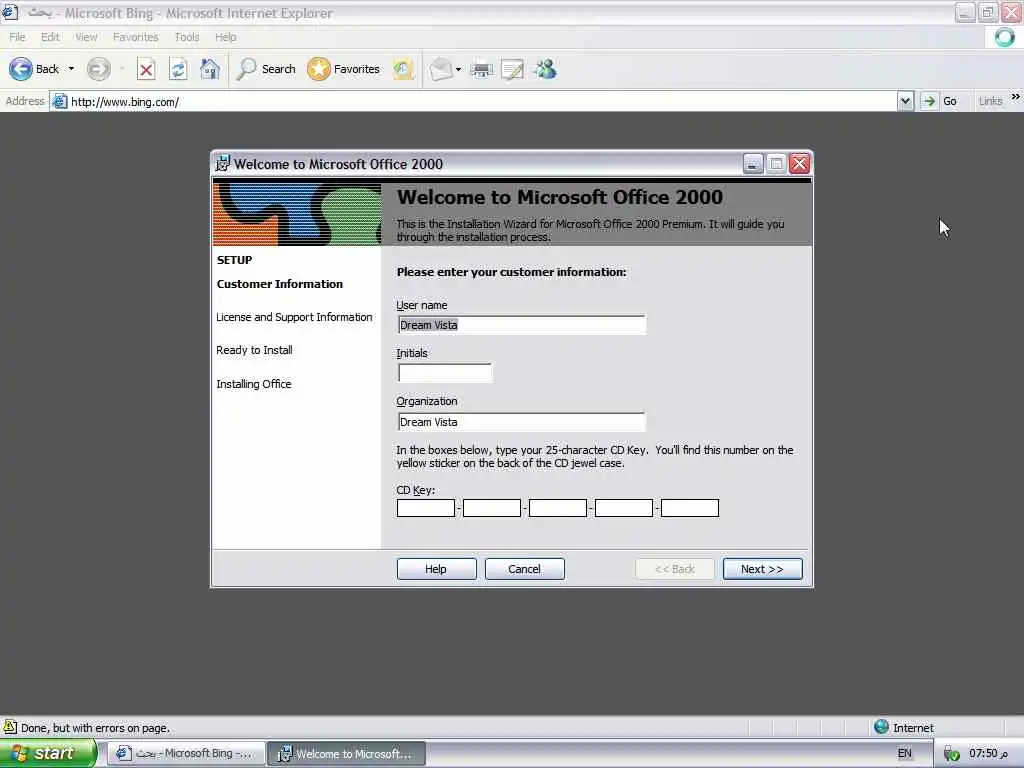Open the Favorites star toolbar button
This screenshot has height=768, width=1024.
[x=344, y=69]
